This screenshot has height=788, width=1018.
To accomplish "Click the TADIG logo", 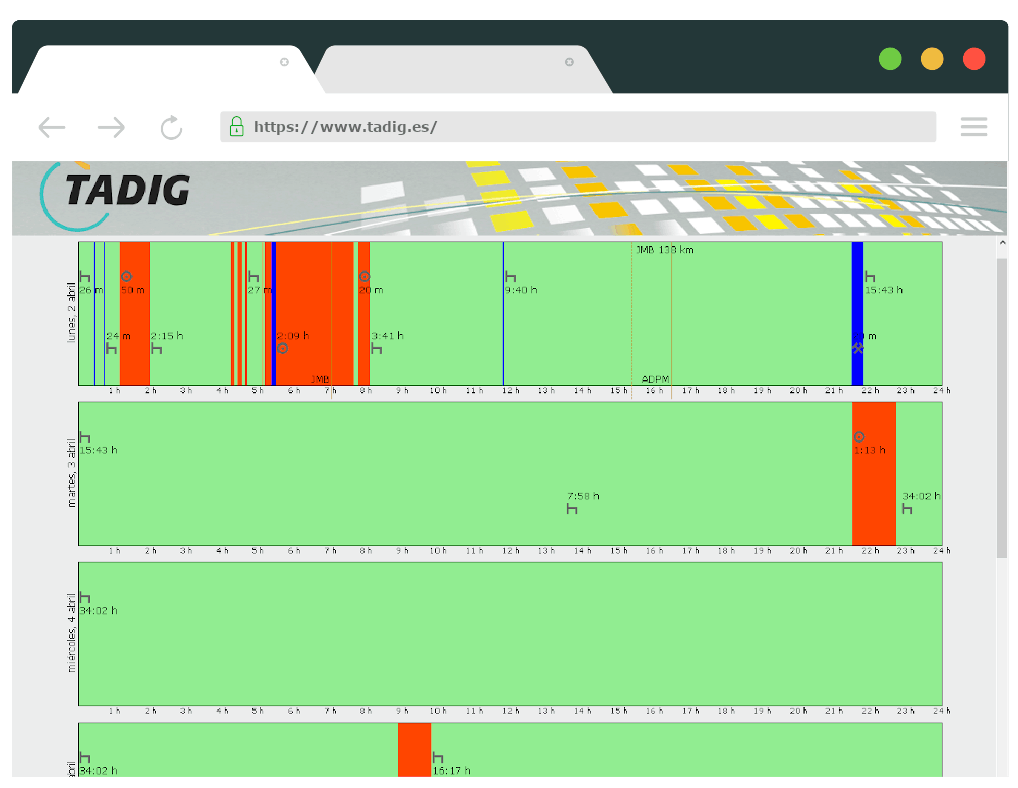I will (x=116, y=190).
